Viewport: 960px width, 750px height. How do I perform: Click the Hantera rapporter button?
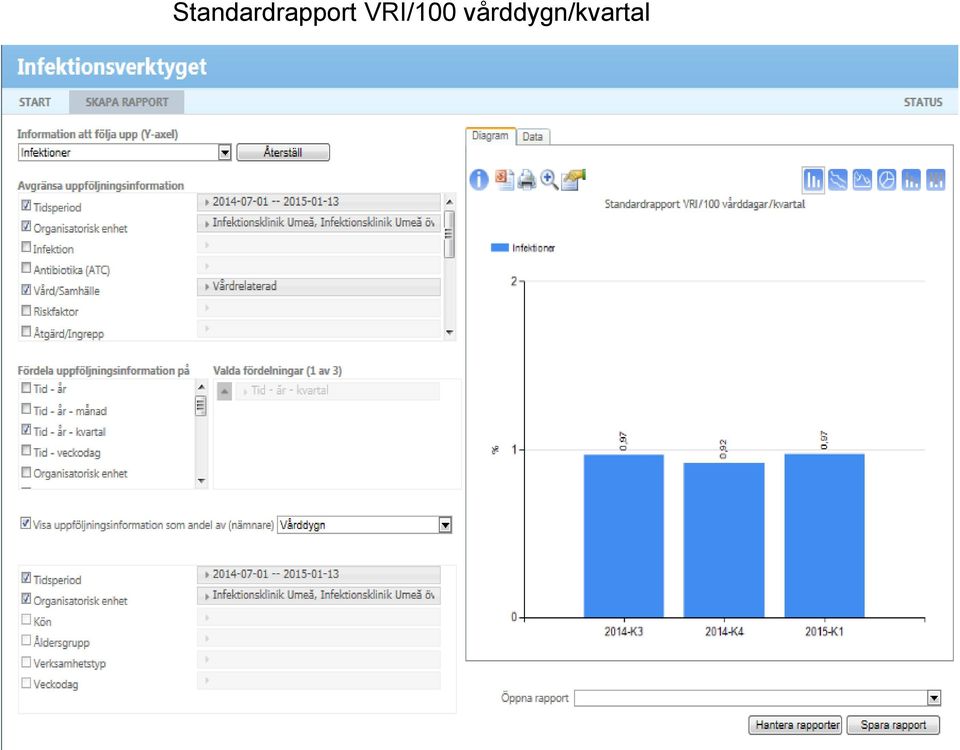click(795, 725)
